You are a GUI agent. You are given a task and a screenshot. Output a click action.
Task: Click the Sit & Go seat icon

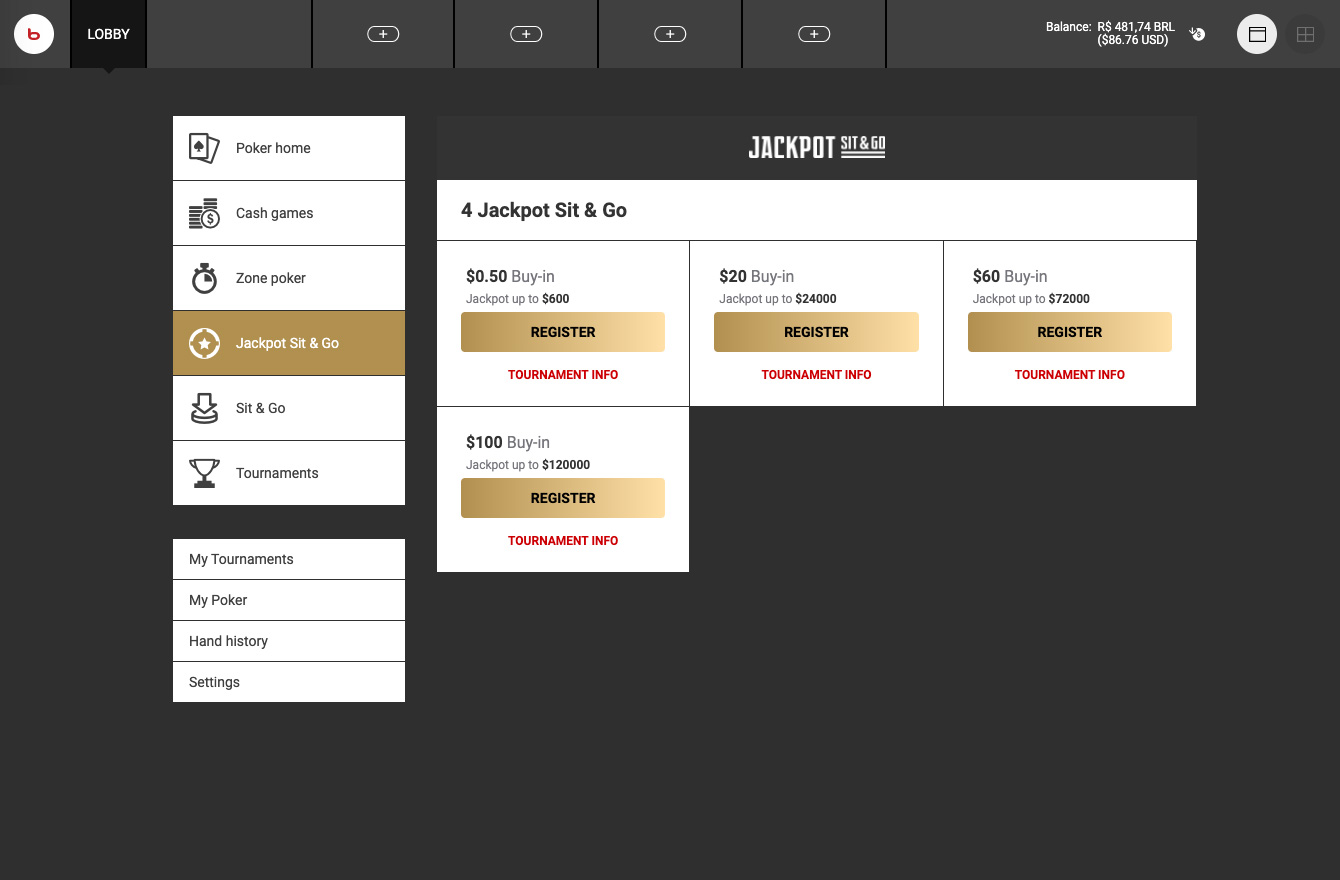pyautogui.click(x=204, y=408)
